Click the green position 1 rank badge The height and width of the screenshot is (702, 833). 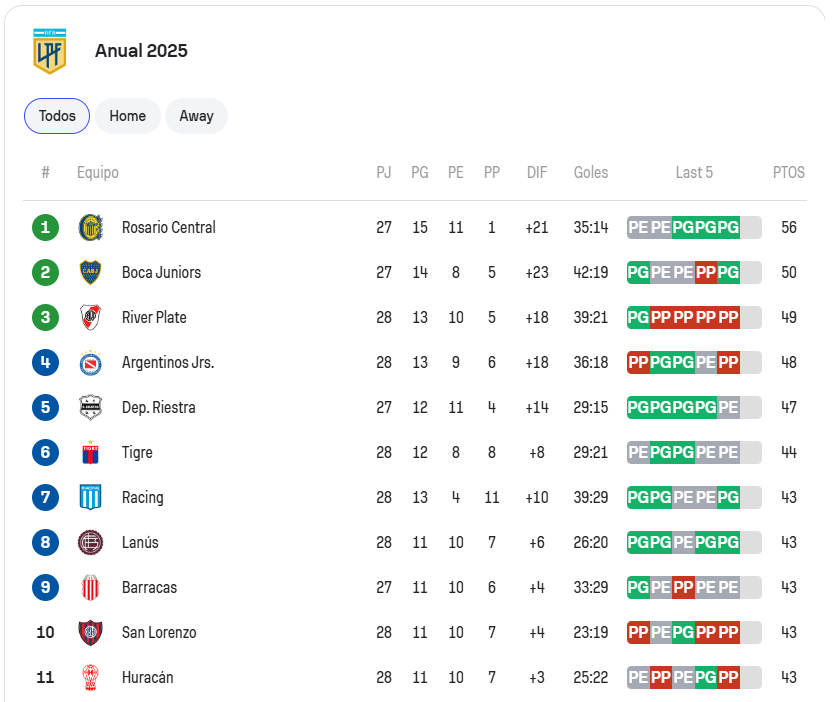pos(45,227)
